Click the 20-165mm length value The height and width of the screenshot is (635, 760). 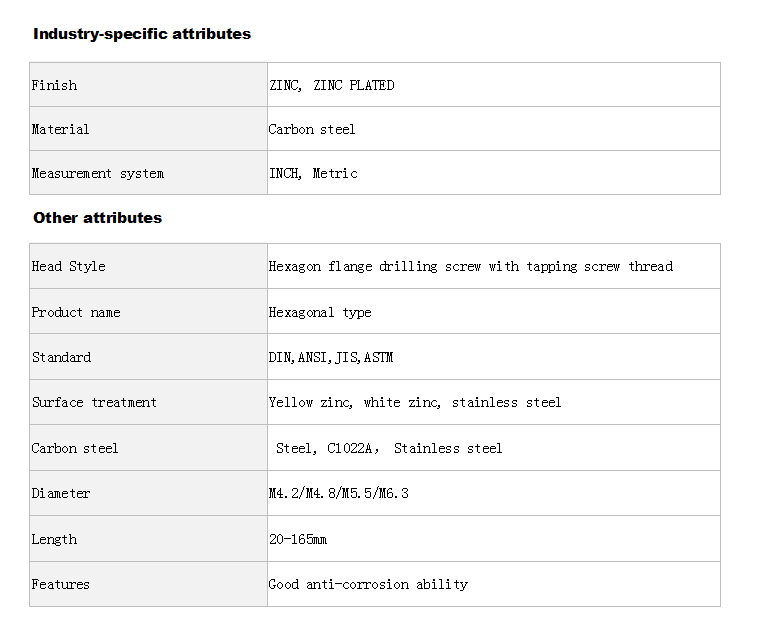pyautogui.click(x=298, y=540)
